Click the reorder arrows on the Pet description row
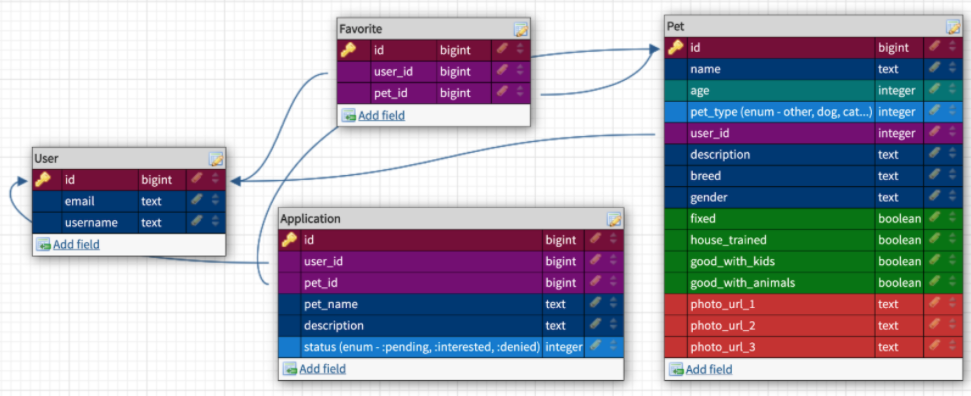Image resolution: width=971 pixels, height=396 pixels. point(952,155)
